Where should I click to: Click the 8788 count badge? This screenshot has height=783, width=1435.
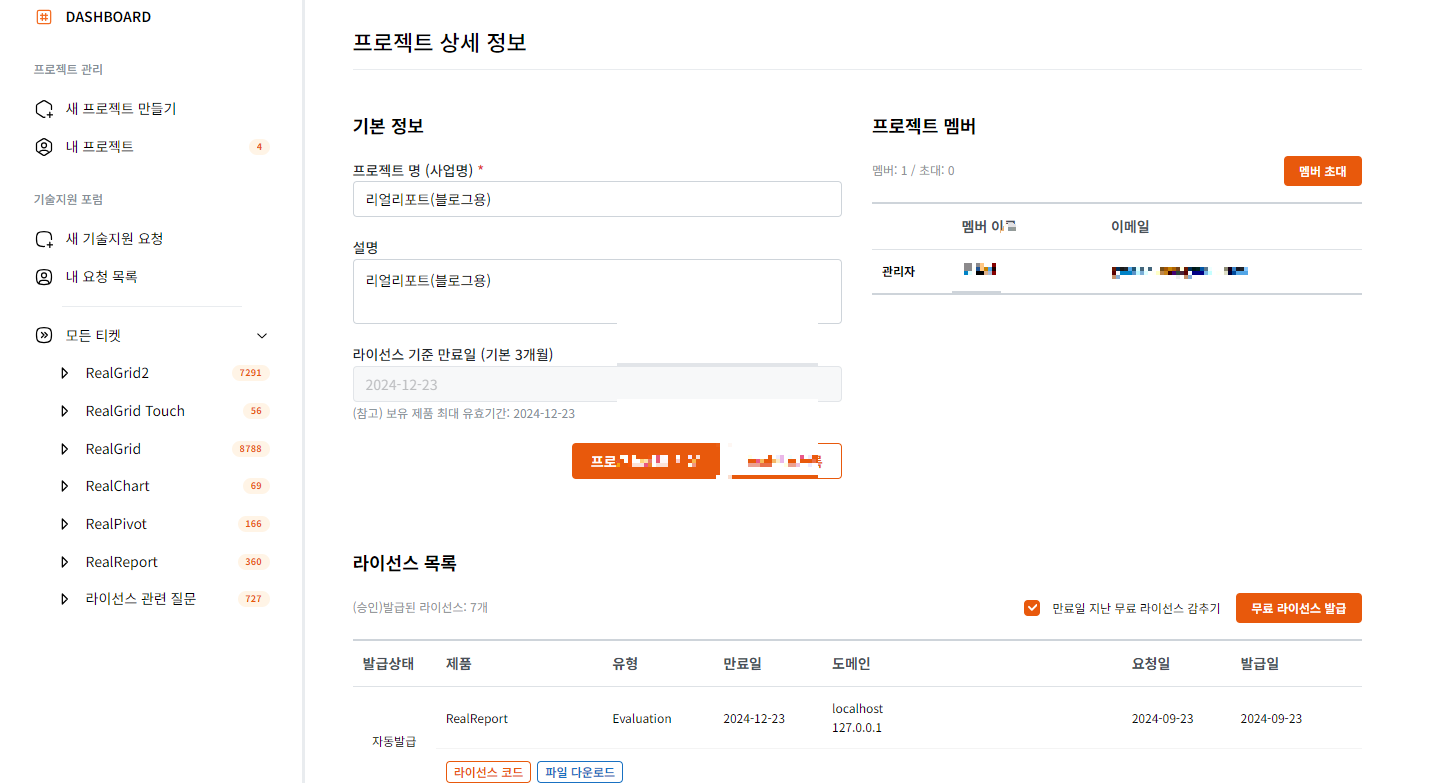[250, 449]
